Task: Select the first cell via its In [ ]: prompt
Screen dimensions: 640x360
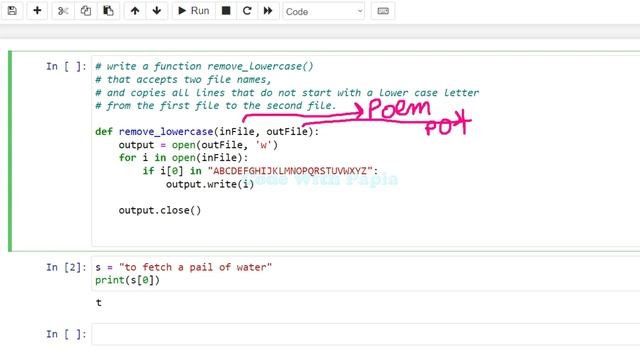Action: click(x=66, y=67)
